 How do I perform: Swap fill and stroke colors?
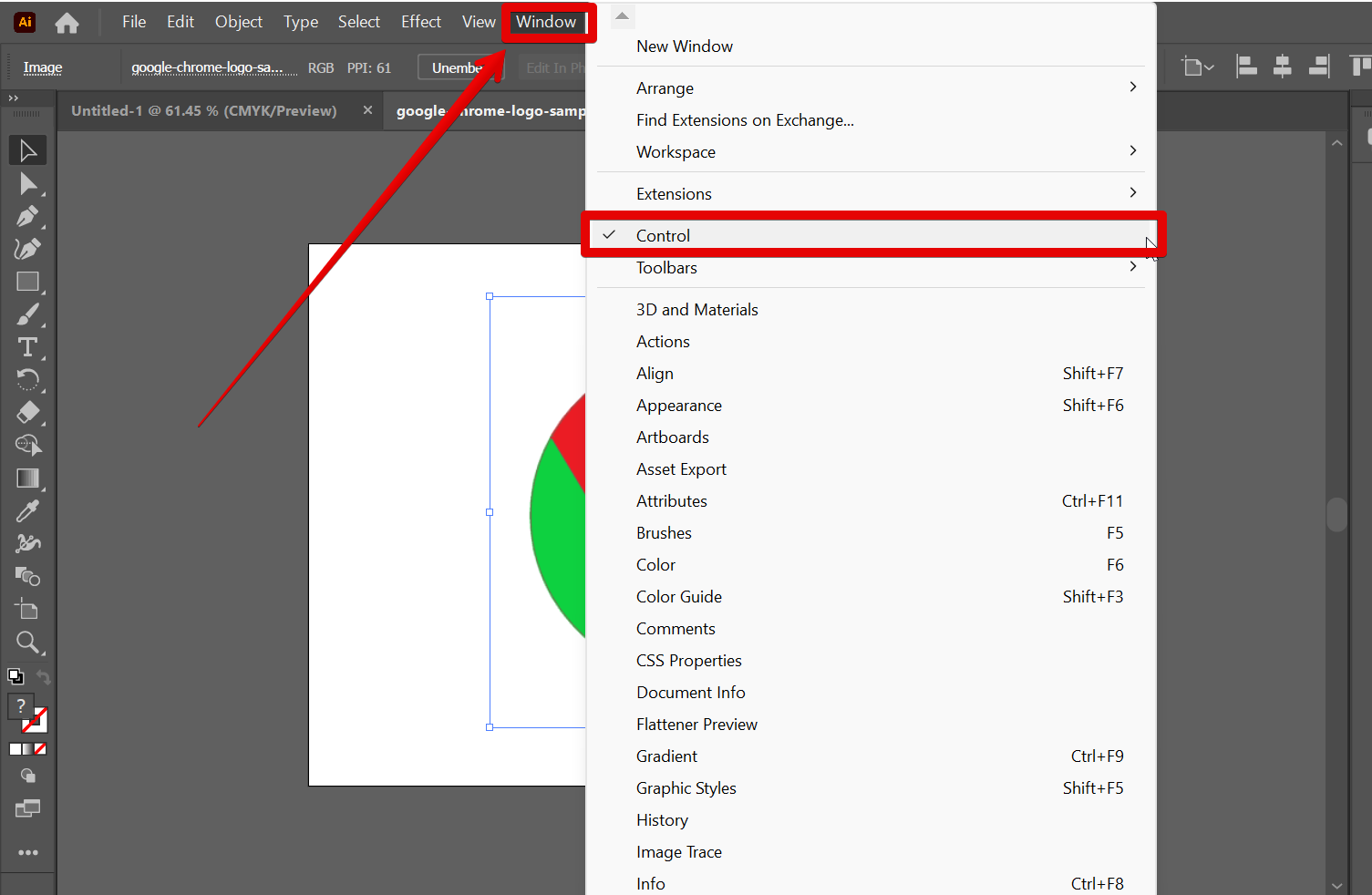43,677
